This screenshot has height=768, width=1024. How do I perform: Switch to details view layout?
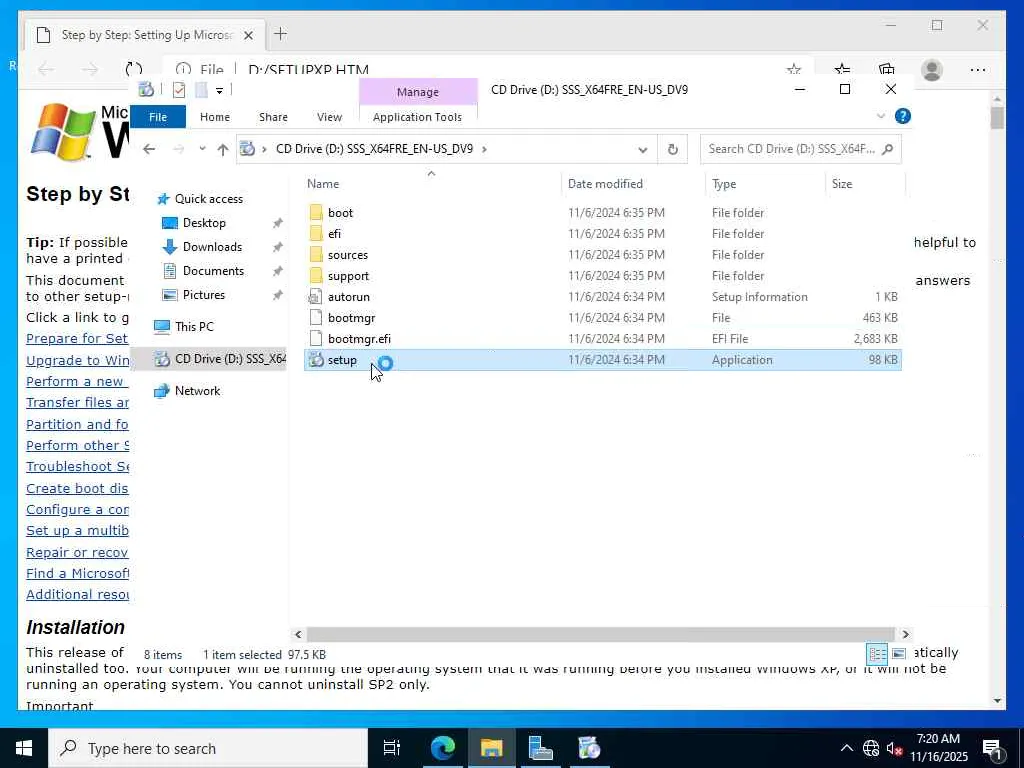[x=876, y=654]
